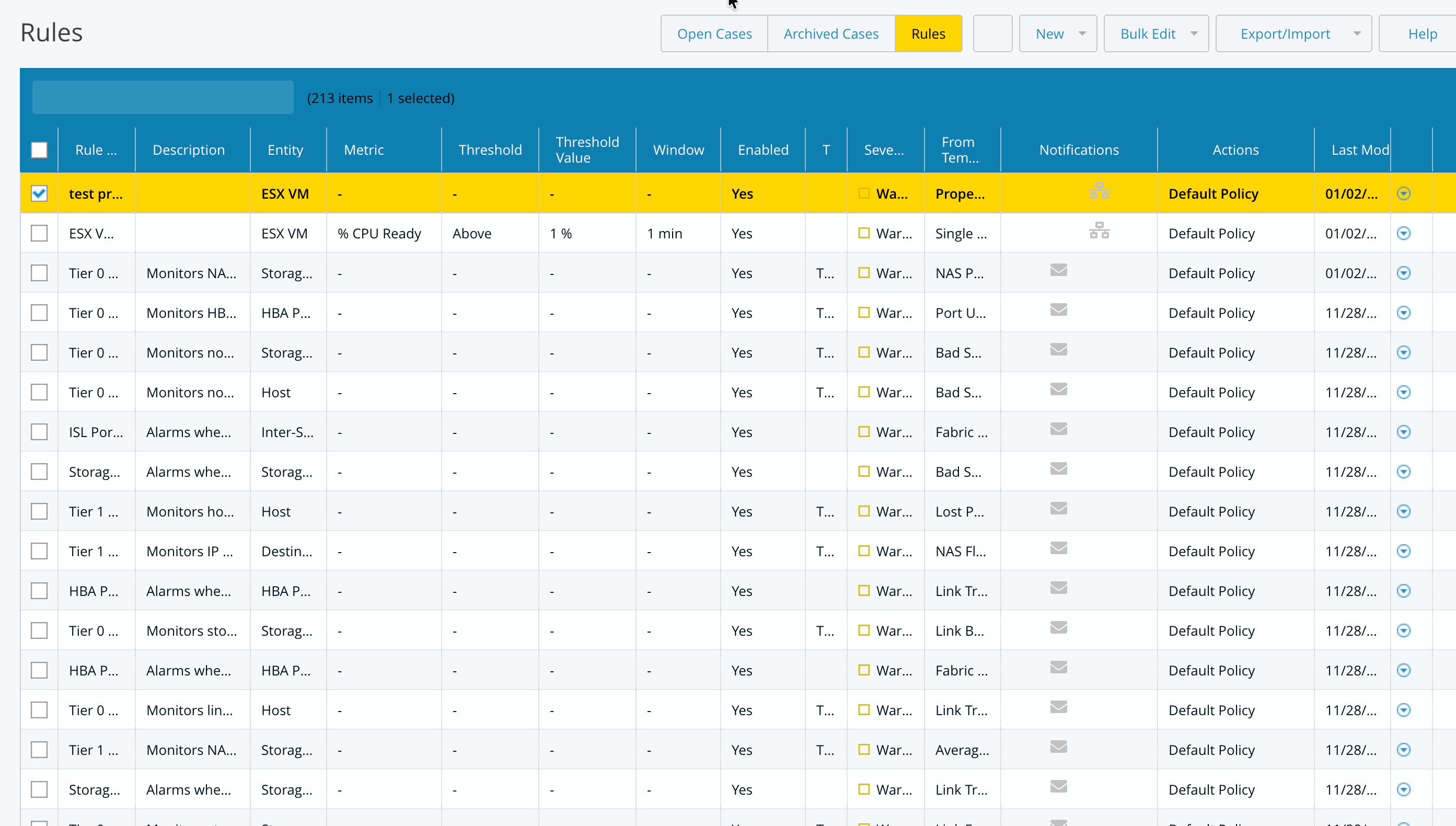Image resolution: width=1456 pixels, height=826 pixels.
Task: Open row action menu for test pr rule
Action: click(1403, 194)
